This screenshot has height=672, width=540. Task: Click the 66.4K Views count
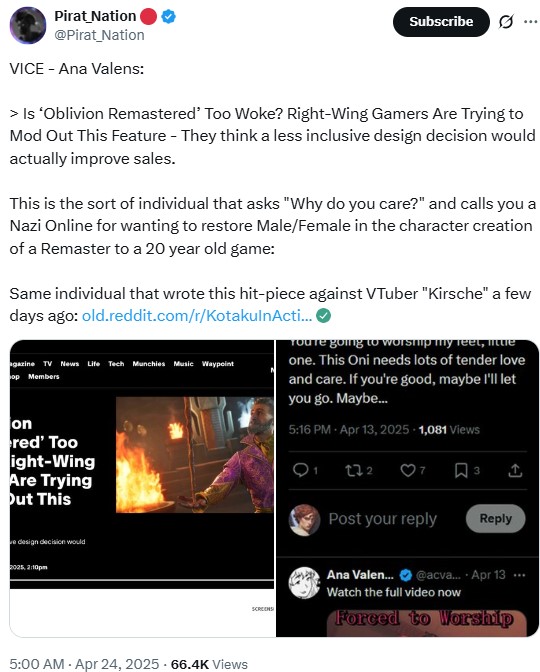(209, 664)
